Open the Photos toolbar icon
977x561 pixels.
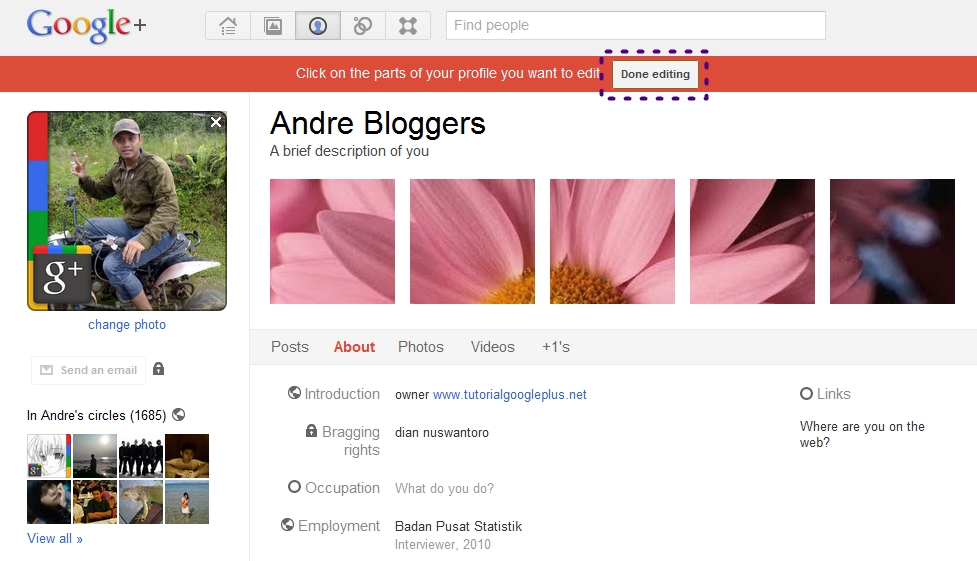click(273, 26)
